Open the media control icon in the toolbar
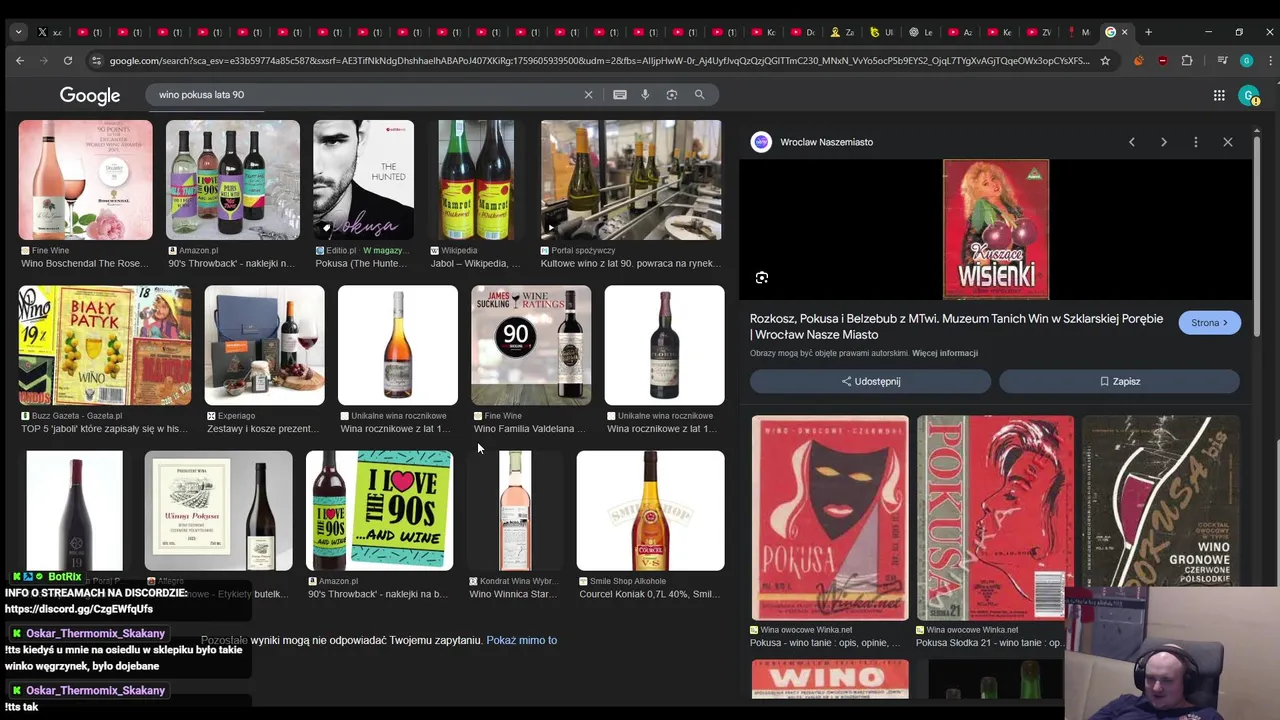1280x720 pixels. [1222, 61]
